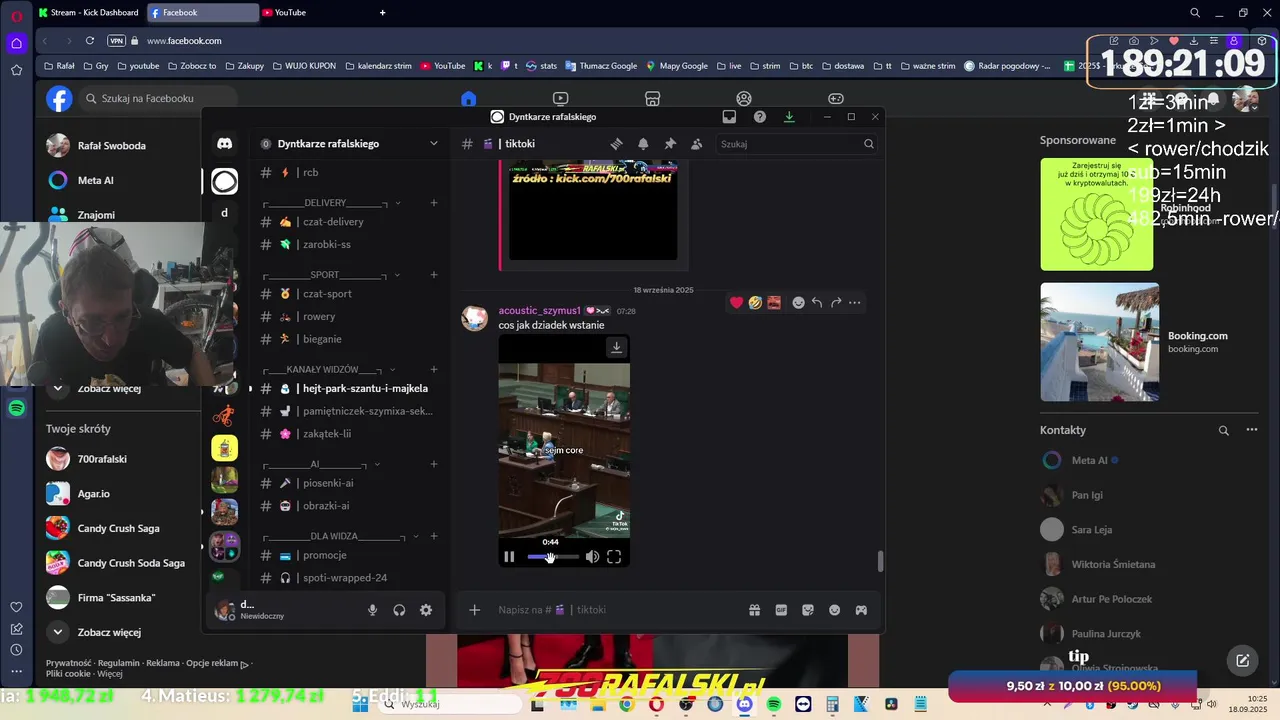Show pinned messages in tiktoki channel
The width and height of the screenshot is (1280, 720).
[x=670, y=144]
